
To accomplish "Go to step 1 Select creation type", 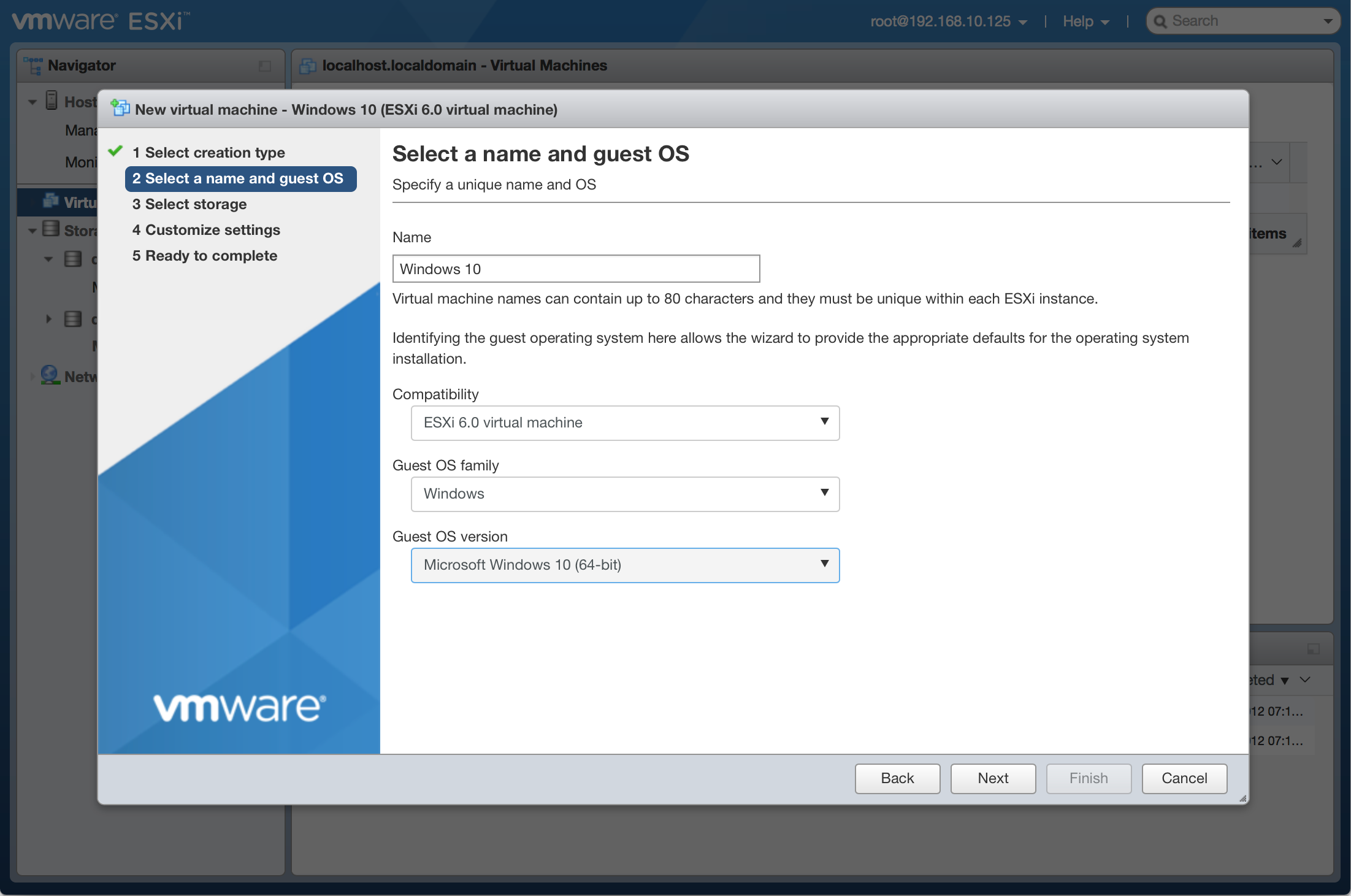I will pos(209,152).
